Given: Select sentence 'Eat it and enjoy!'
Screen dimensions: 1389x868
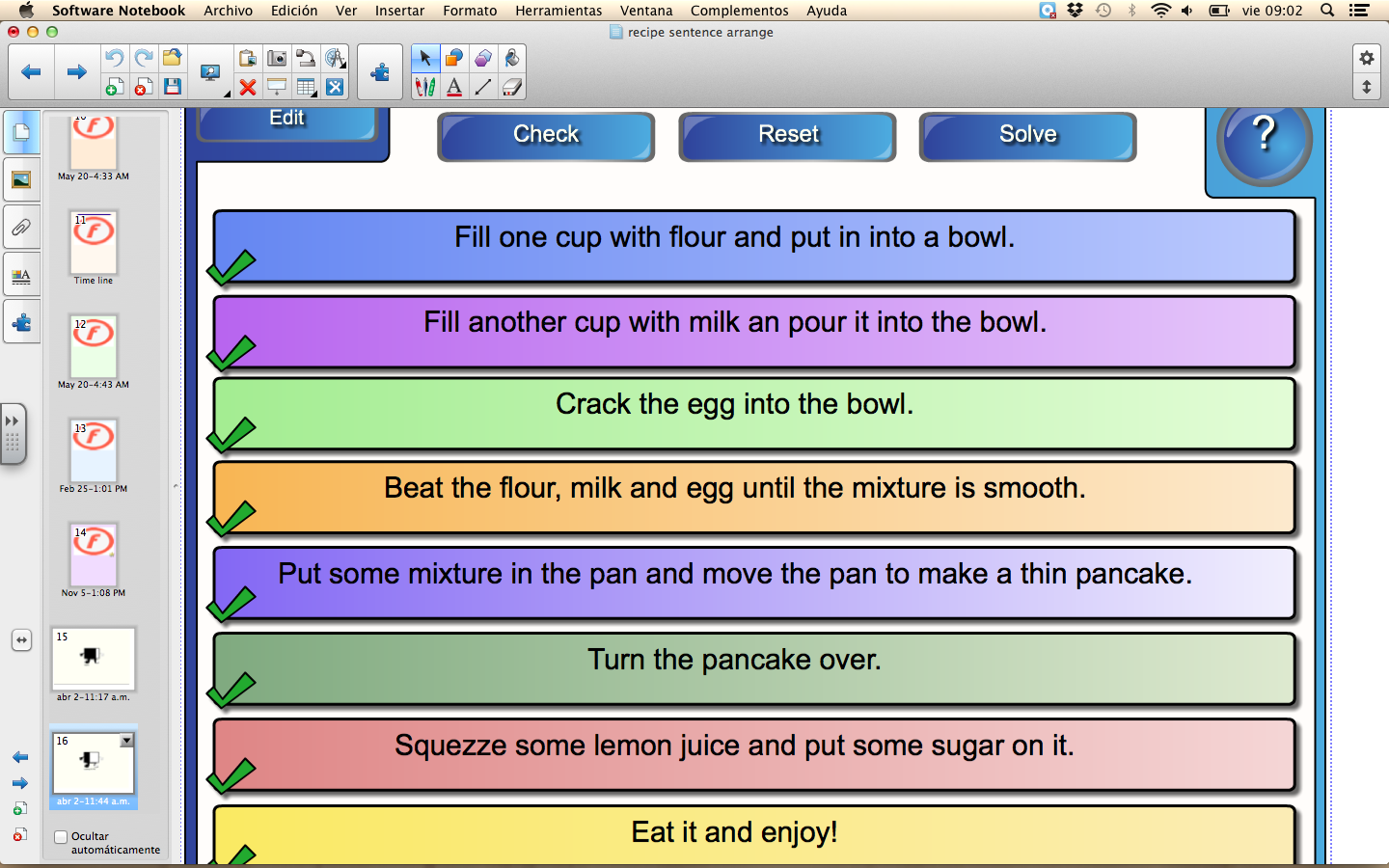Looking at the screenshot, I should tap(753, 836).
